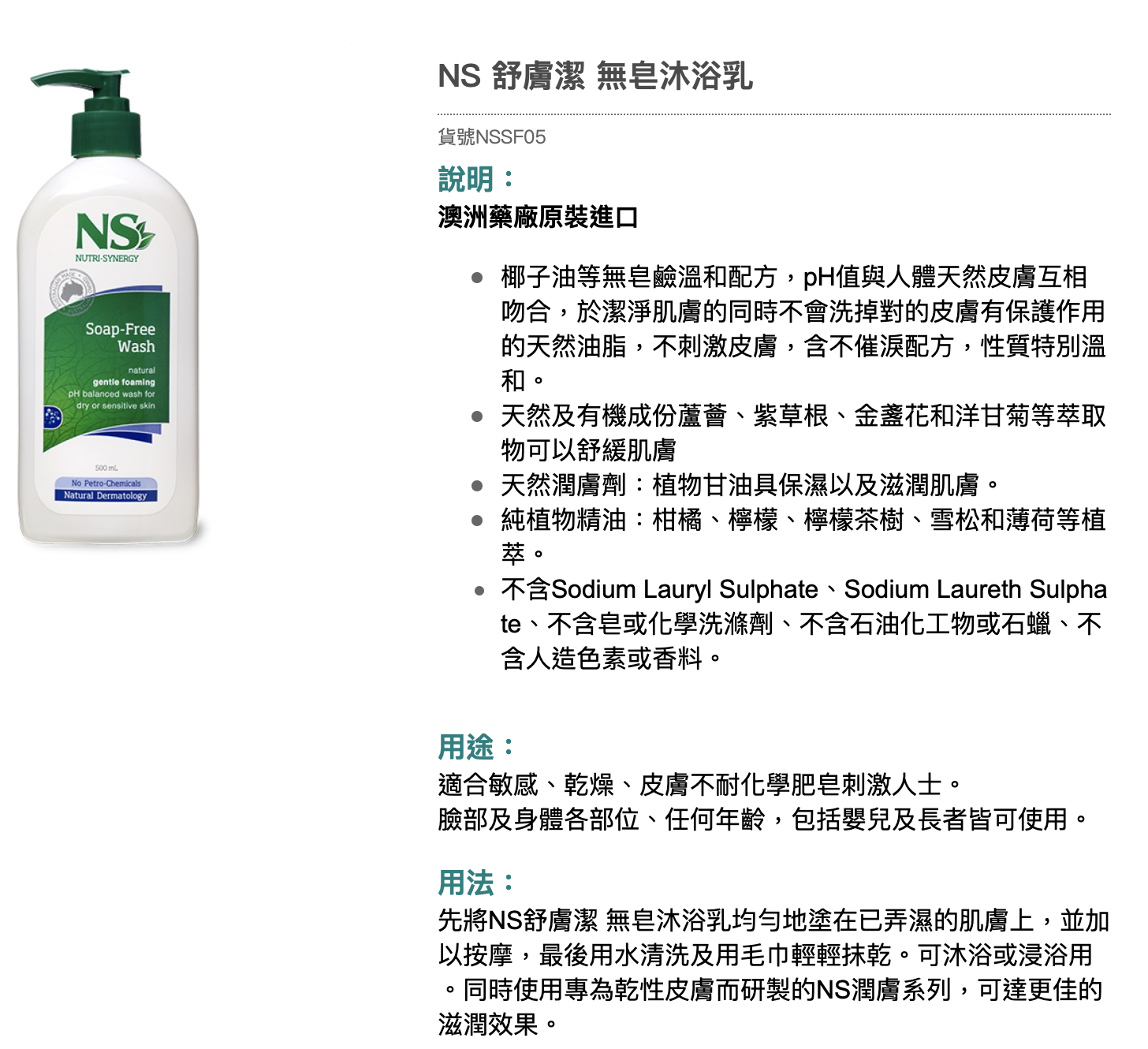Click the 500 mL volume text on bottle
The width and height of the screenshot is (1148, 1049).
tap(106, 468)
